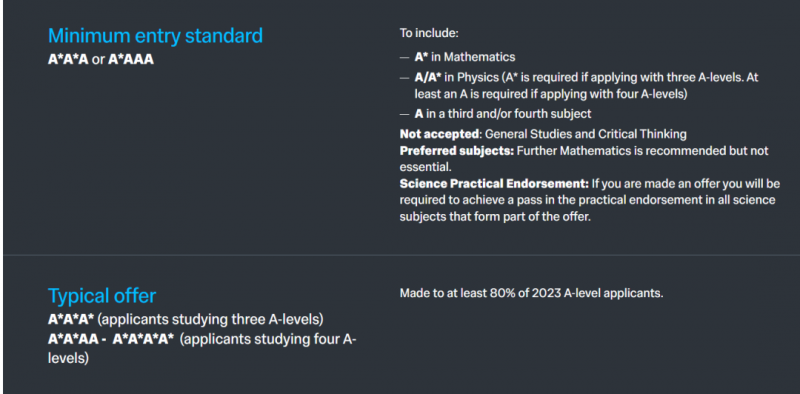Click the 'Typical offer' heading
The height and width of the screenshot is (394, 800).
tap(102, 296)
